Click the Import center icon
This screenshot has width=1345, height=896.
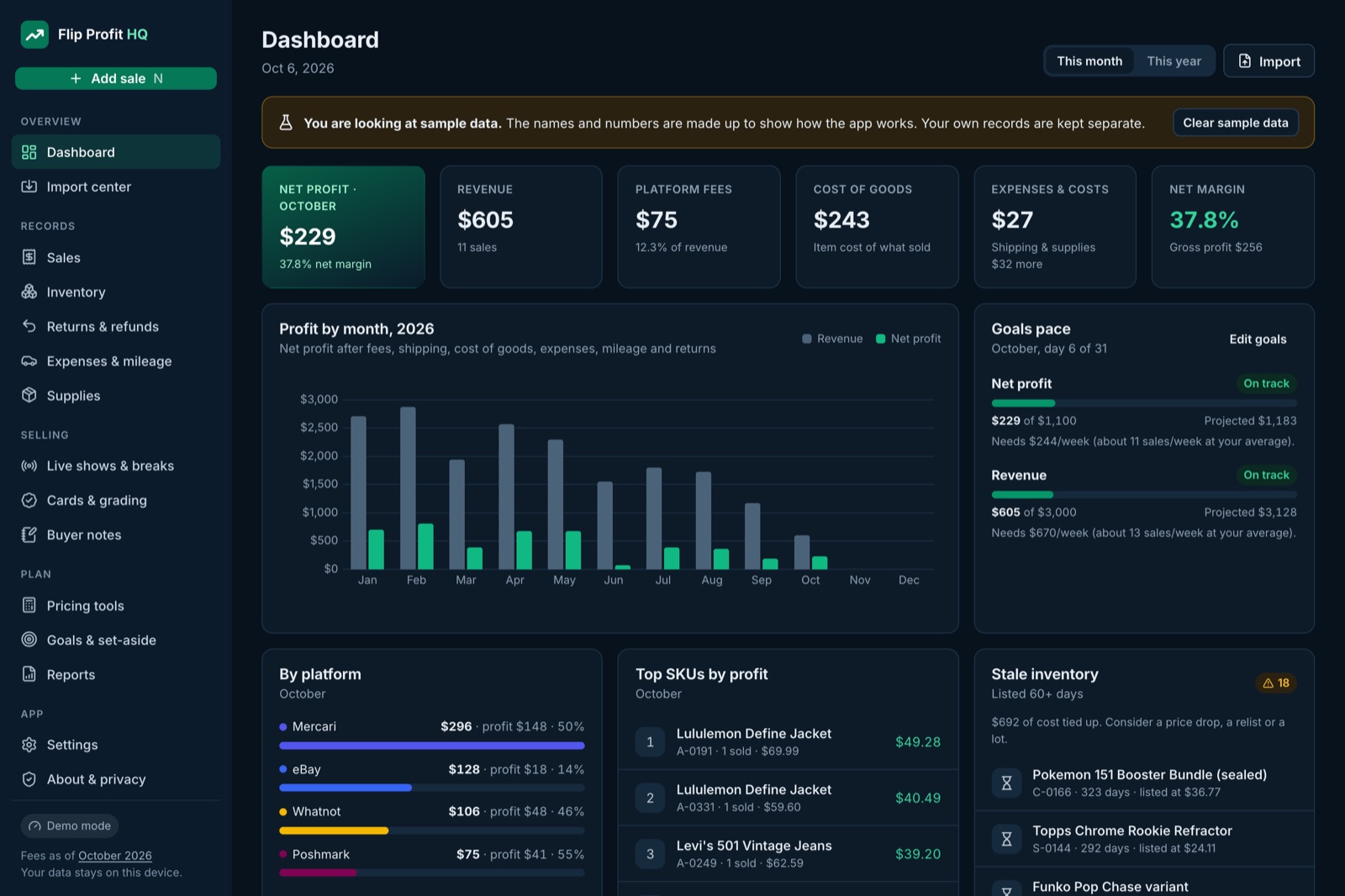coord(29,187)
